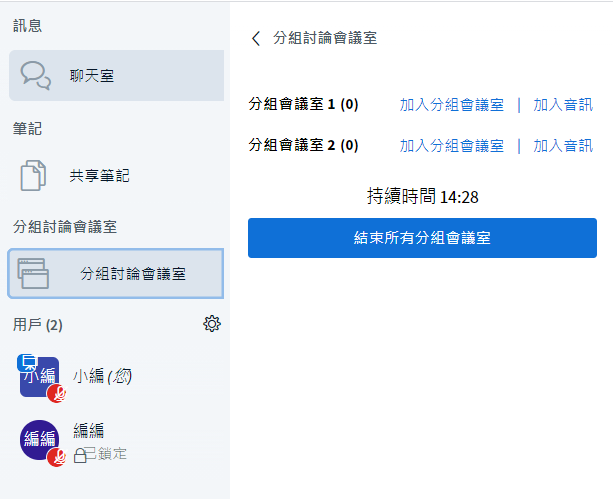Screen dimensions: 613x499
Task: Select 分組討論會議室 in the sidebar
Action: coord(116,273)
